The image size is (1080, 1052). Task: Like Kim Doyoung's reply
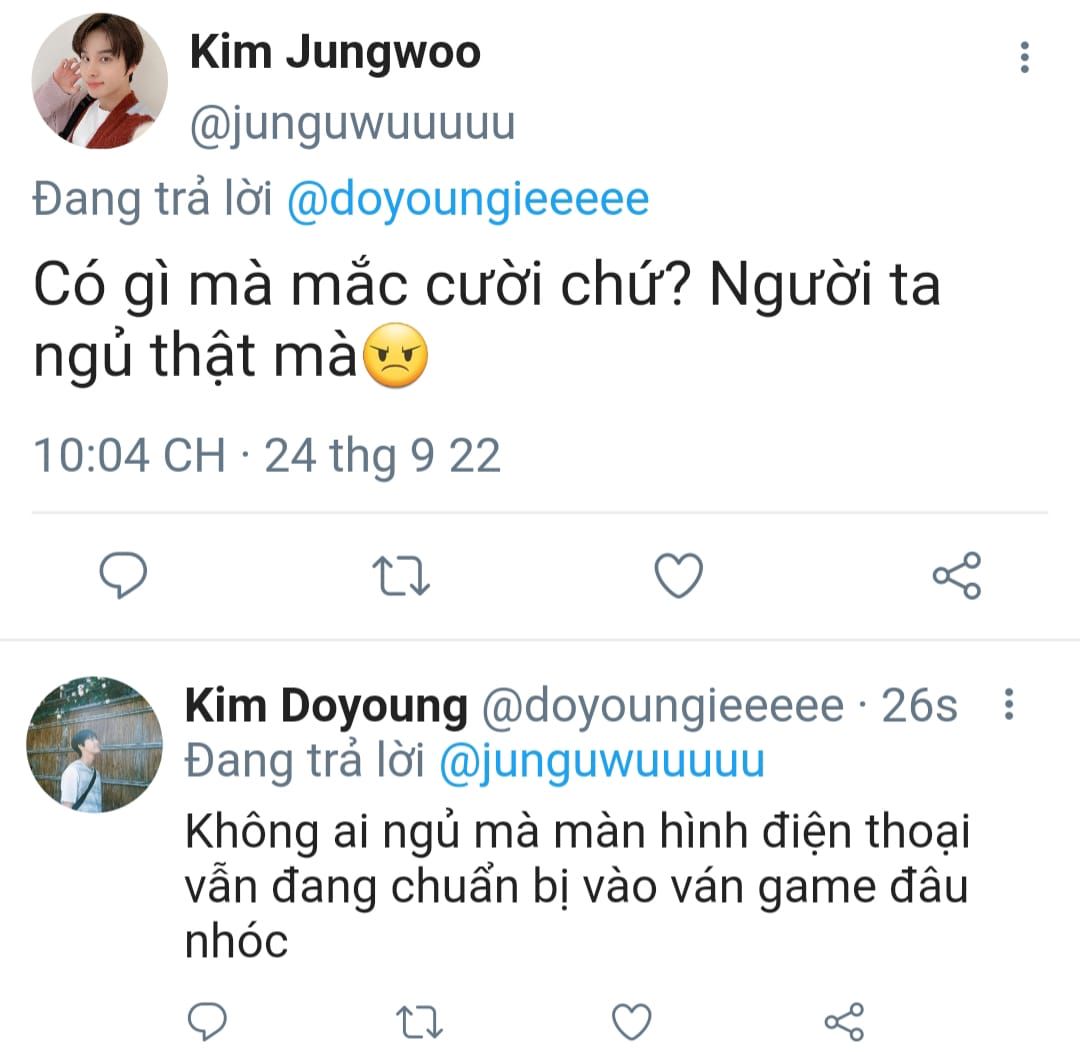631,1022
